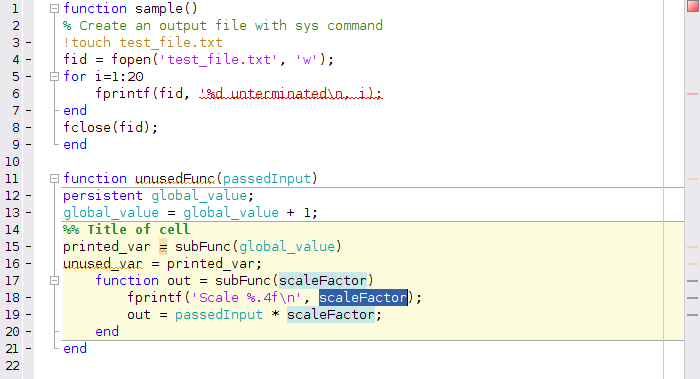Collapse the function sample() code fold
This screenshot has width=700, height=379.
[54, 8]
